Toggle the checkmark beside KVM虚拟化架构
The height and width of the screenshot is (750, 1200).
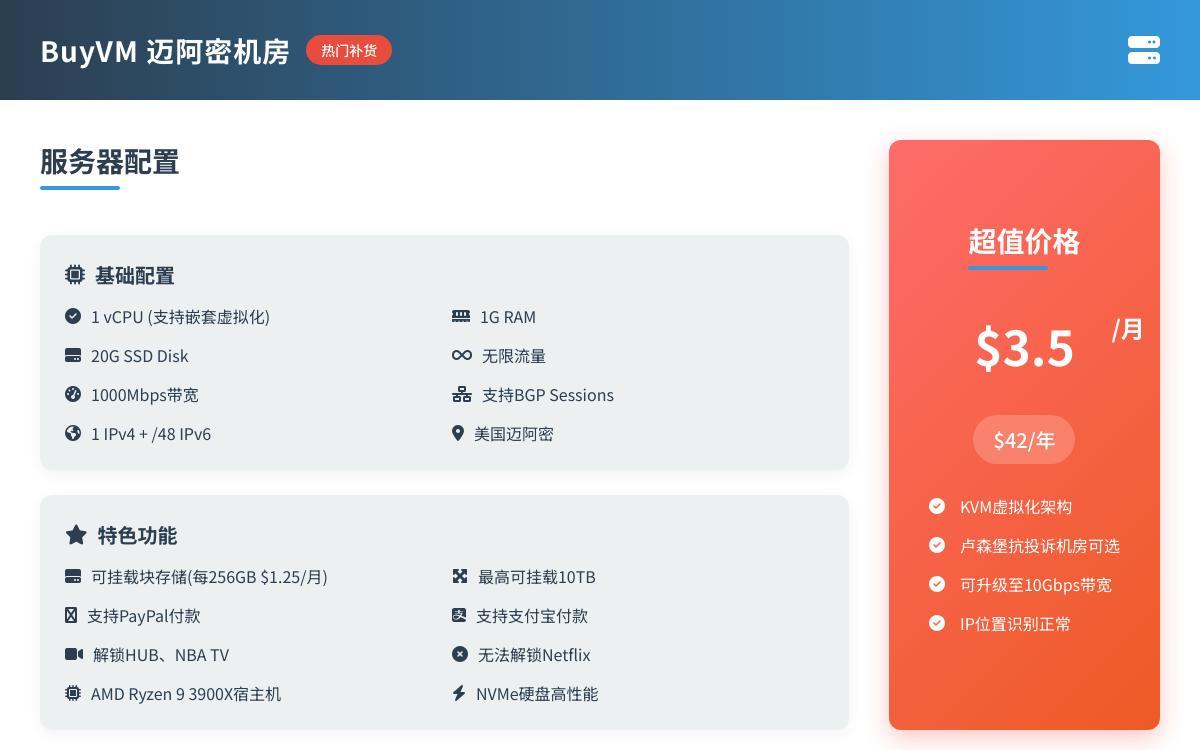[x=937, y=506]
